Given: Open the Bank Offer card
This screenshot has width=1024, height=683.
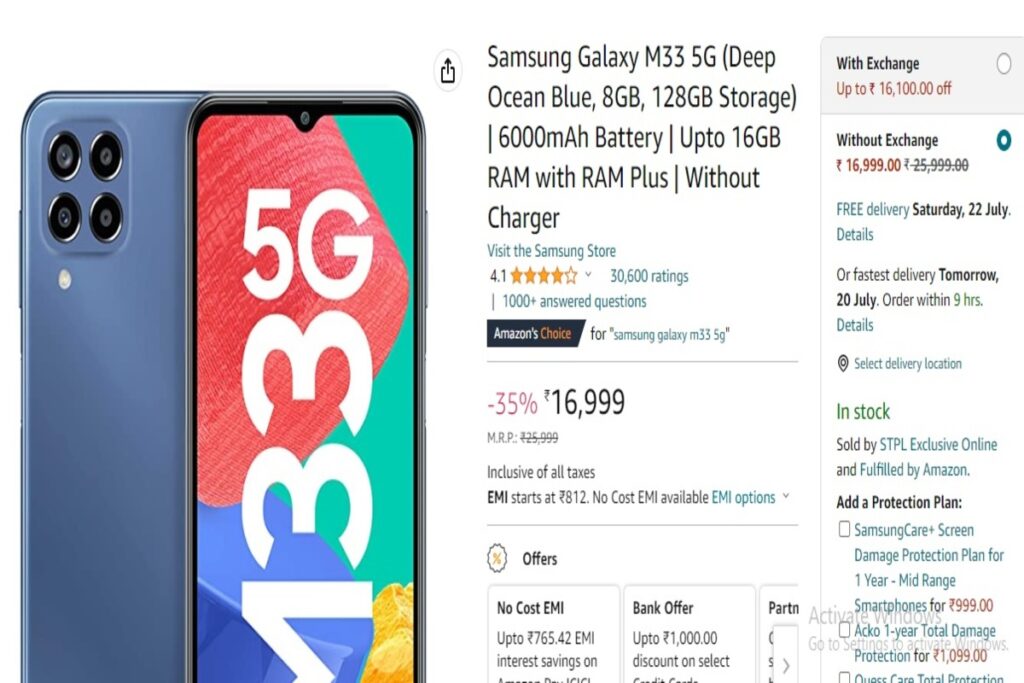Looking at the screenshot, I should pyautogui.click(x=689, y=634).
